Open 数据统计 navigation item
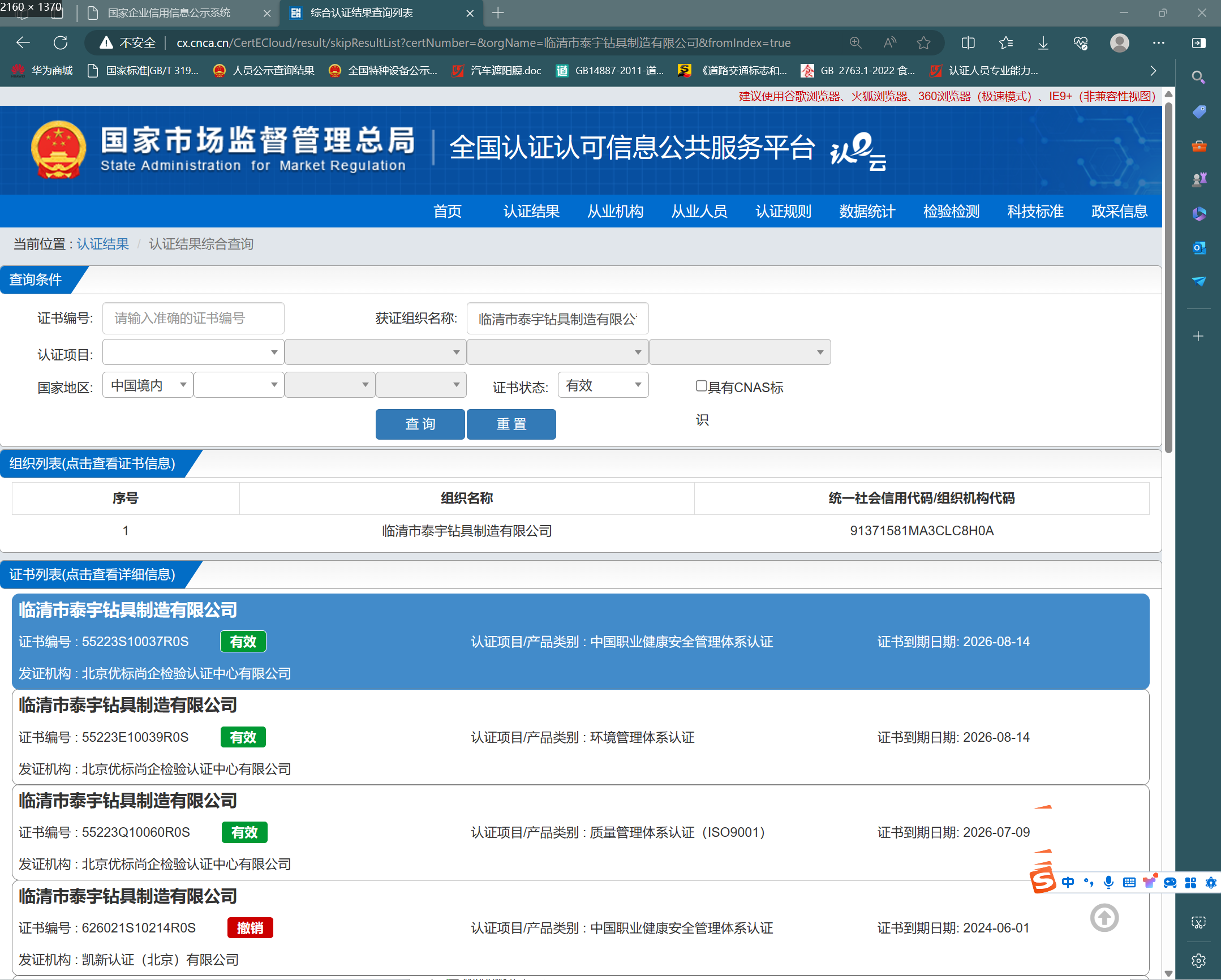The image size is (1221, 980). (867, 211)
